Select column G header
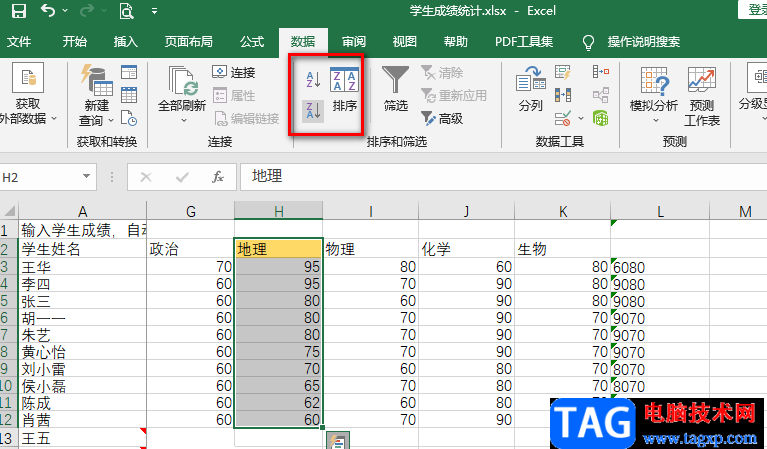 click(x=191, y=211)
